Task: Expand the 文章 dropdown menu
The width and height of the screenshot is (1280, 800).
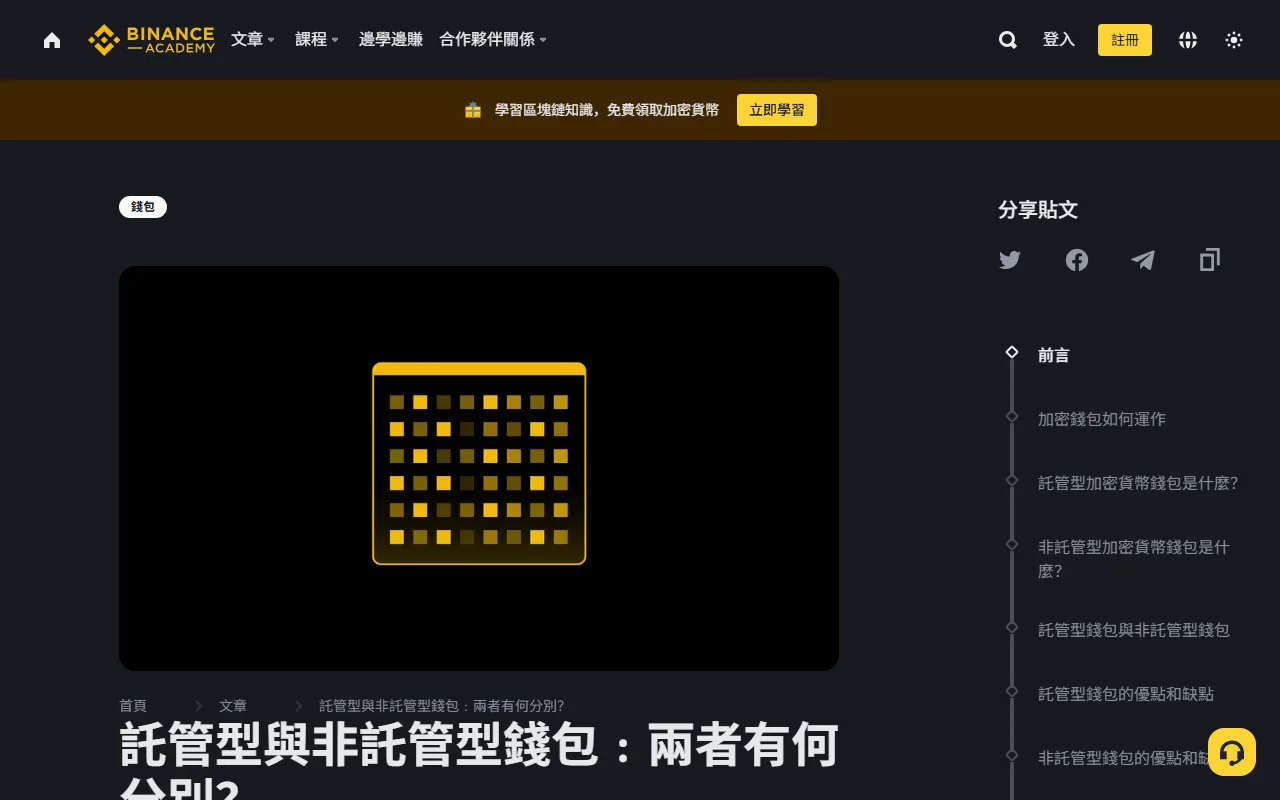Action: (253, 40)
